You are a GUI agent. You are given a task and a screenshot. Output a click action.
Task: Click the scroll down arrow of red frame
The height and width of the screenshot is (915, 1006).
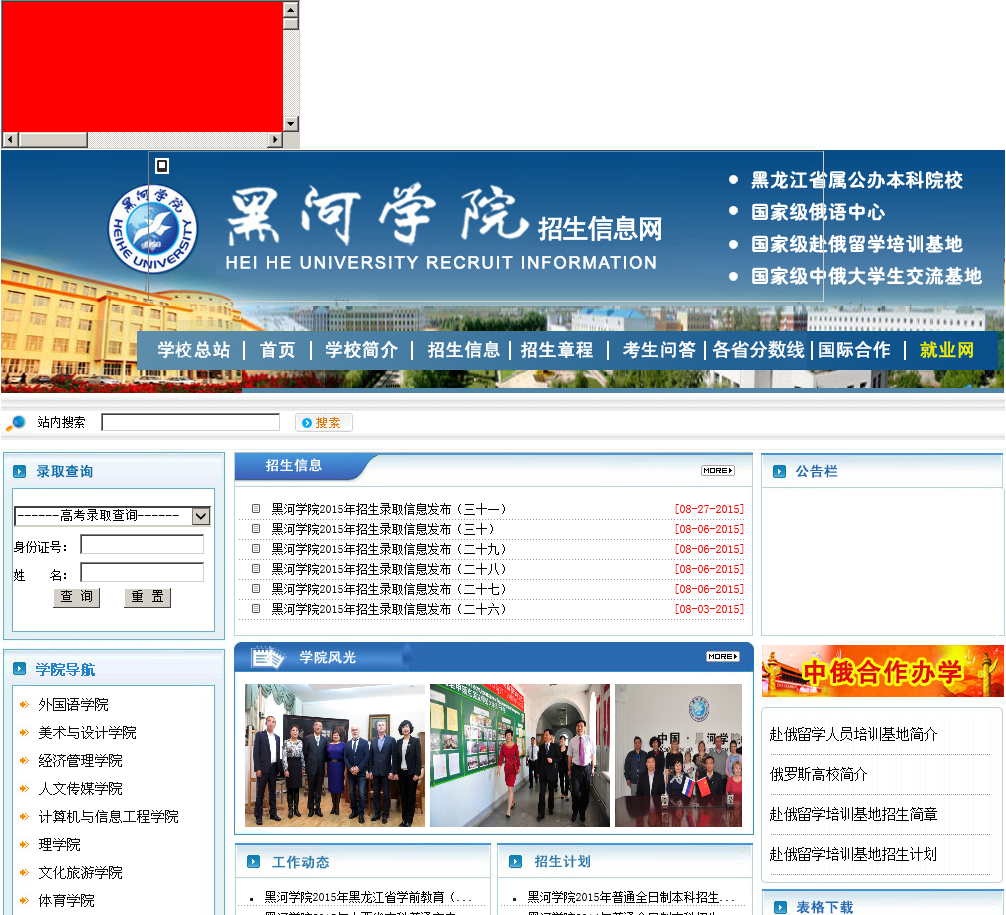coord(291,124)
